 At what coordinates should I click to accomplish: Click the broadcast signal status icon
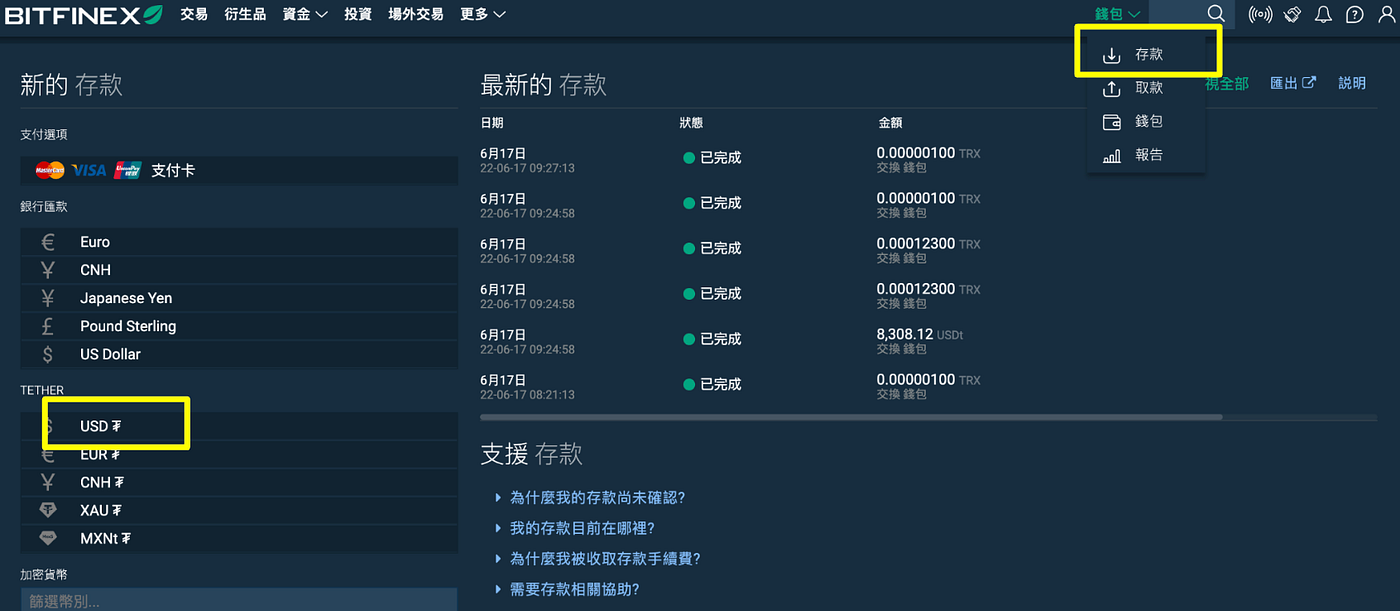pos(1261,14)
